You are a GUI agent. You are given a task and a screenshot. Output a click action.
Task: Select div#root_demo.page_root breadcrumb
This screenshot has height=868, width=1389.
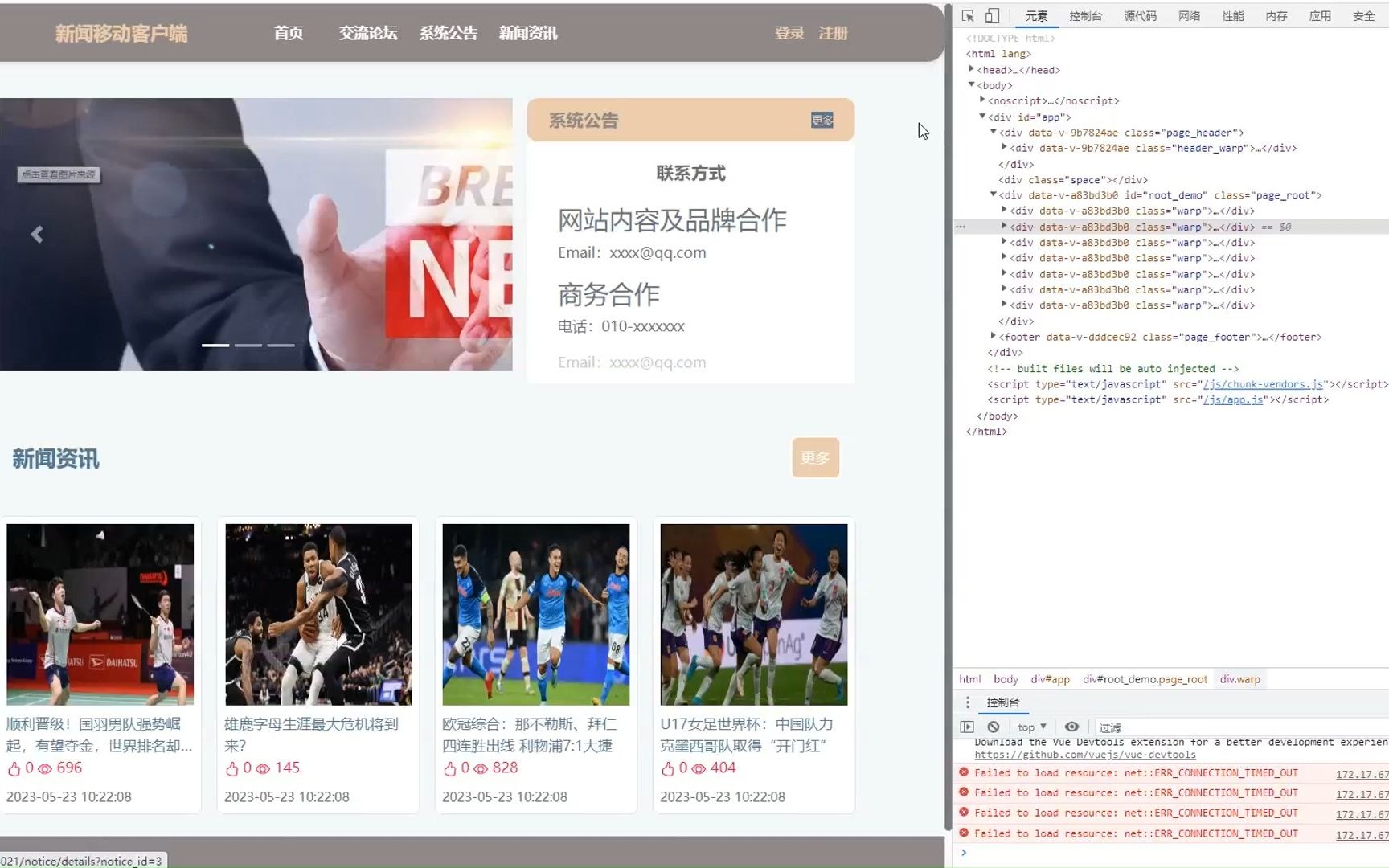1145,679
